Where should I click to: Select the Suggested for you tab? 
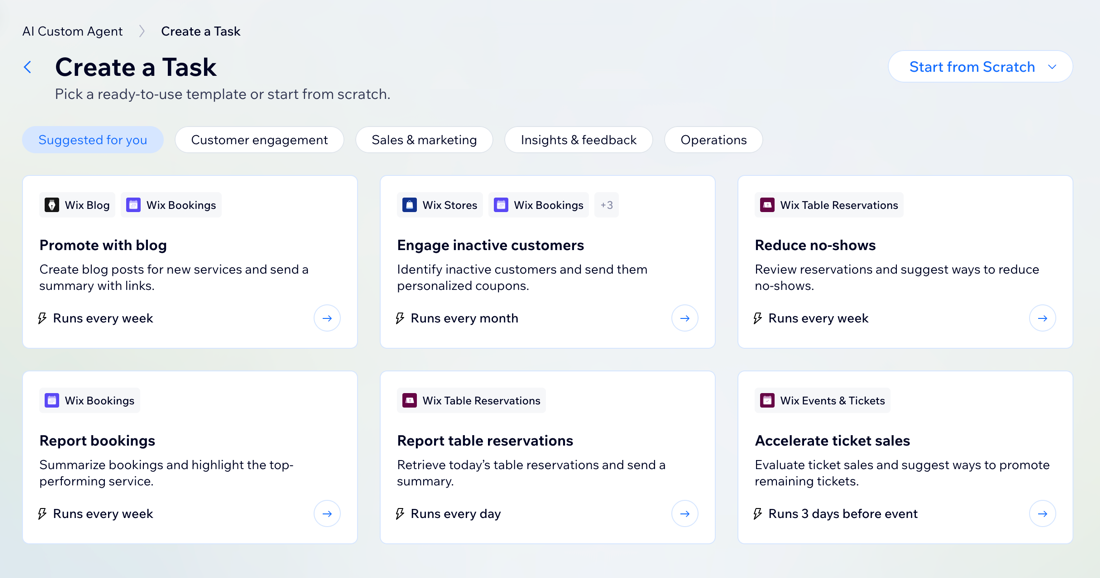(93, 140)
